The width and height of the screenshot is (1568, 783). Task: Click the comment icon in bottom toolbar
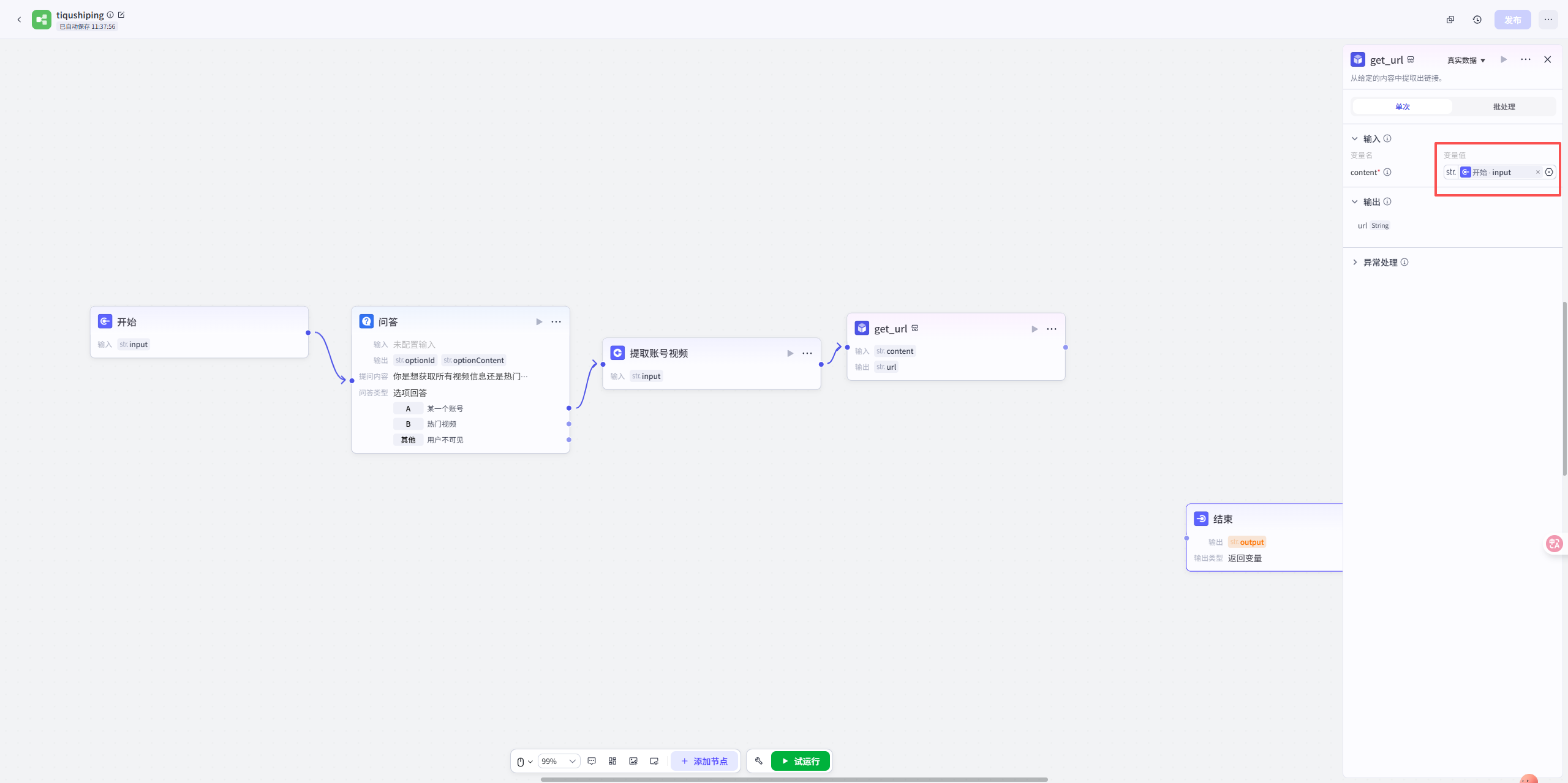pos(592,761)
